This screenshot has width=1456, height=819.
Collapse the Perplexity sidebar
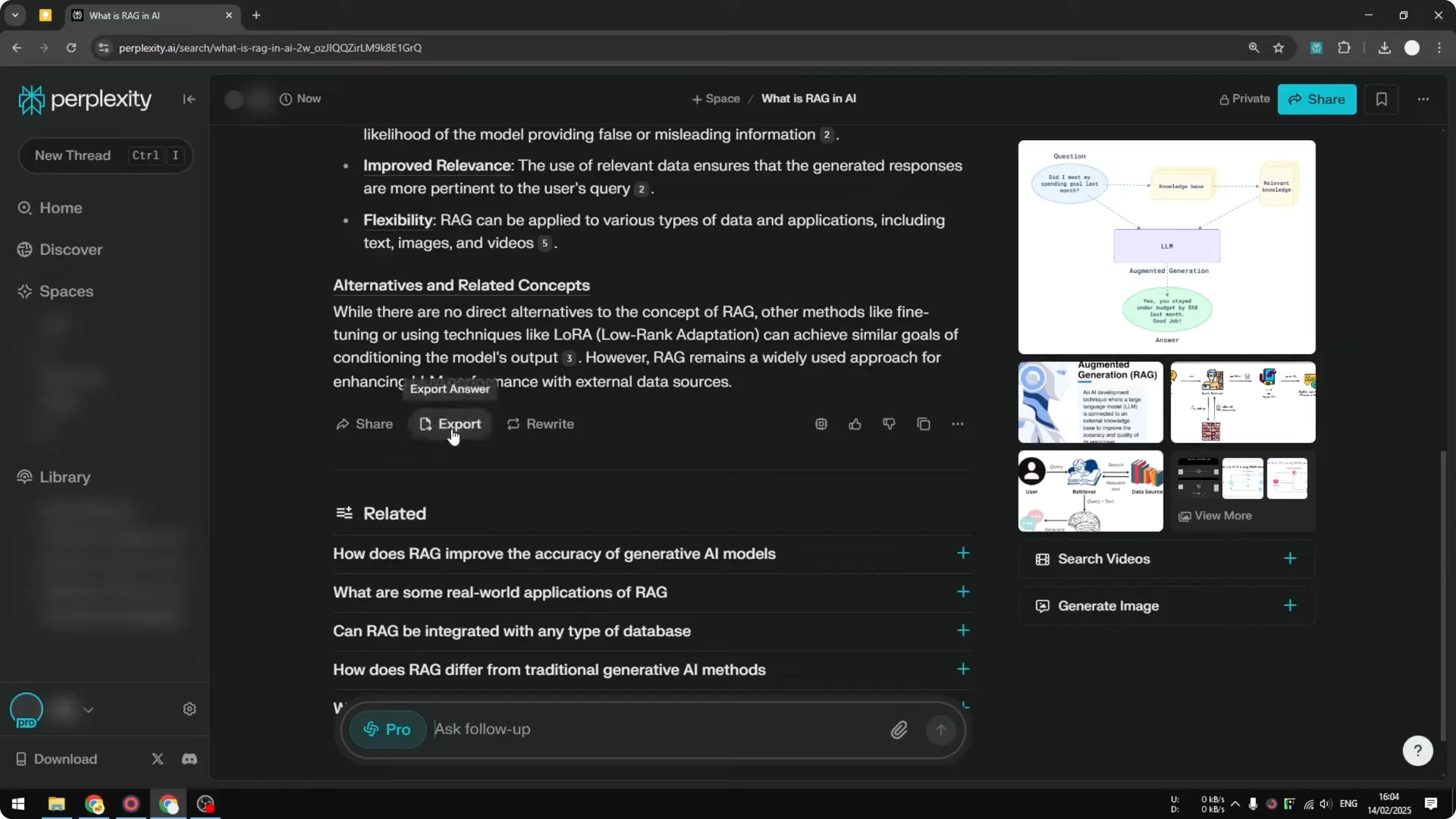(x=189, y=99)
